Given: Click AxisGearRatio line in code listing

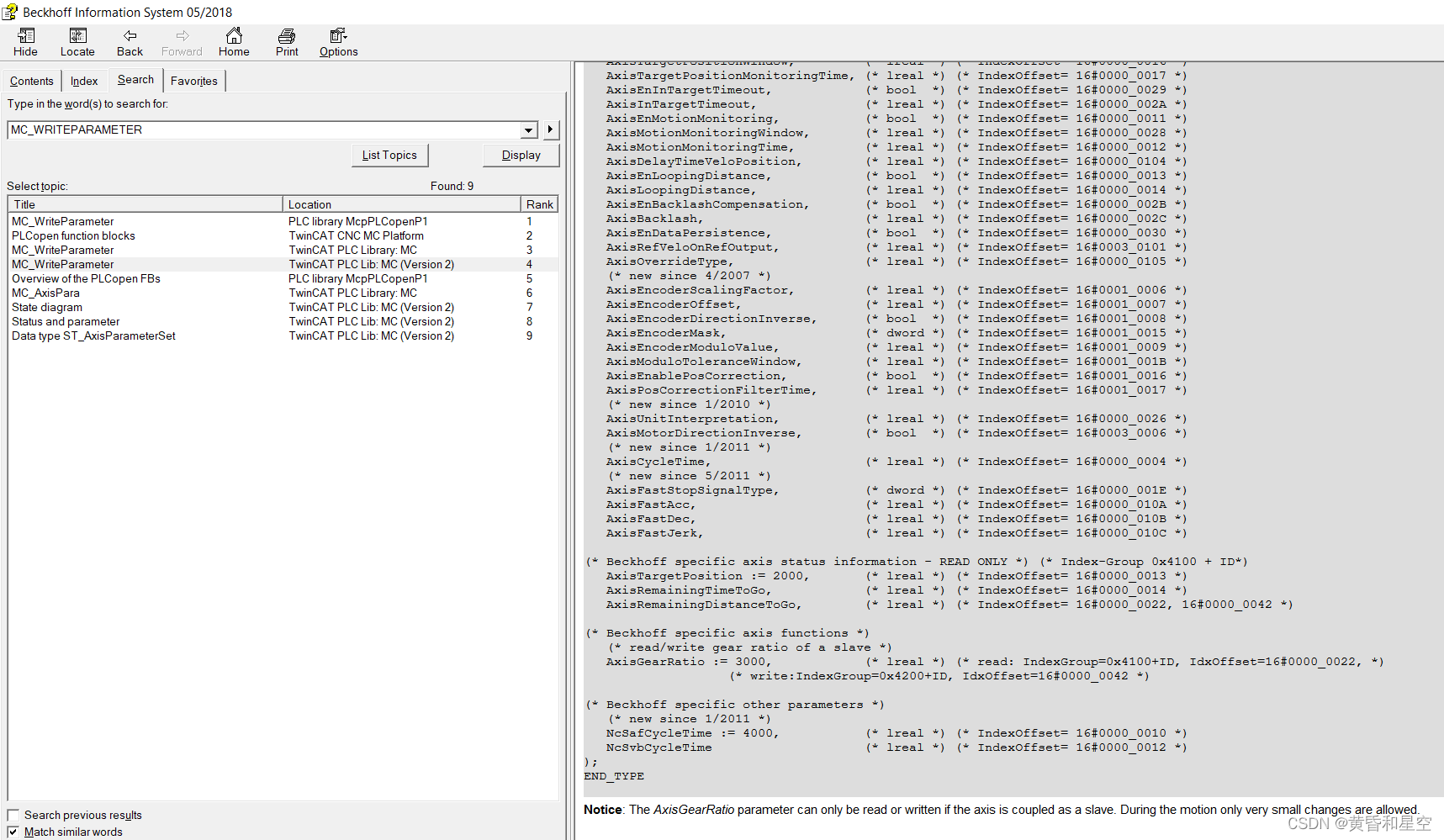Looking at the screenshot, I should 995,662.
